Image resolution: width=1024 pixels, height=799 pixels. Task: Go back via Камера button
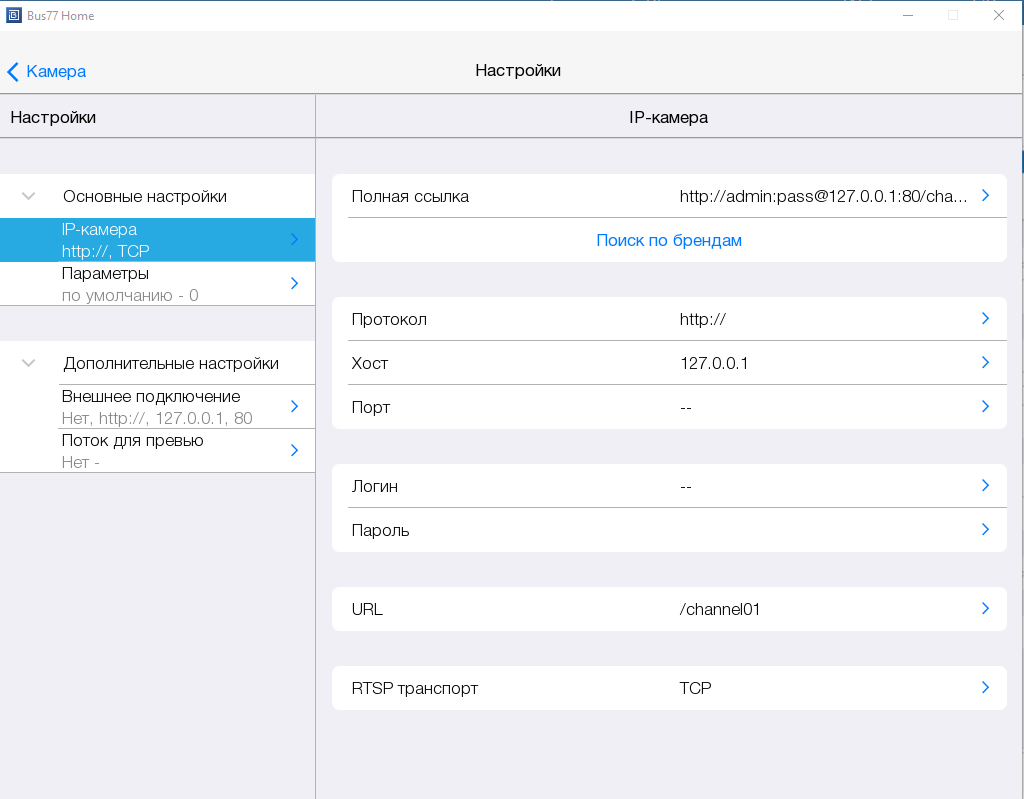[x=55, y=71]
